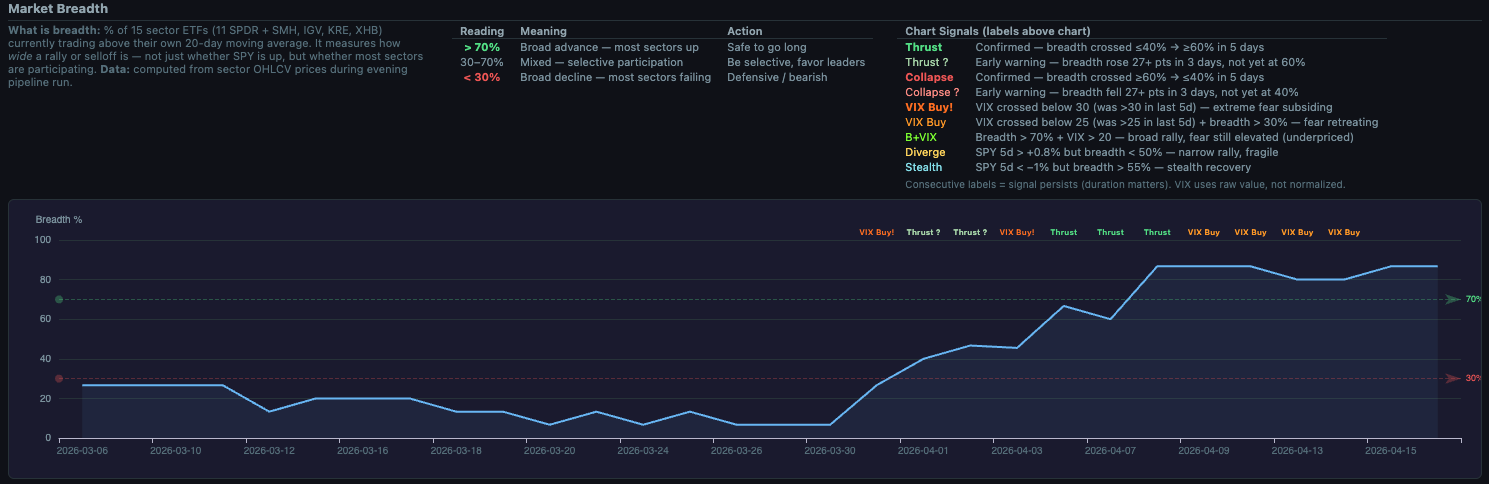Click the 2026-03-06 x-axis date

click(x=83, y=450)
